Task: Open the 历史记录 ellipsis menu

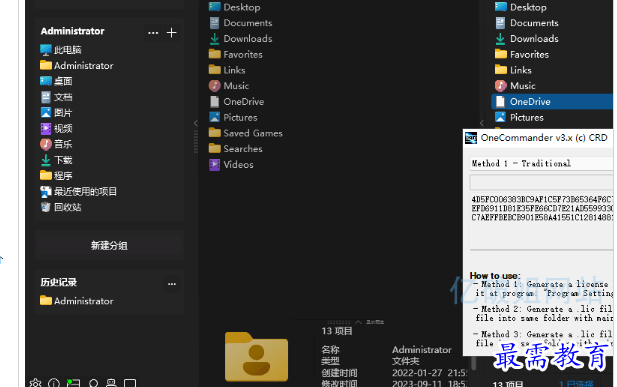Action: click(172, 284)
